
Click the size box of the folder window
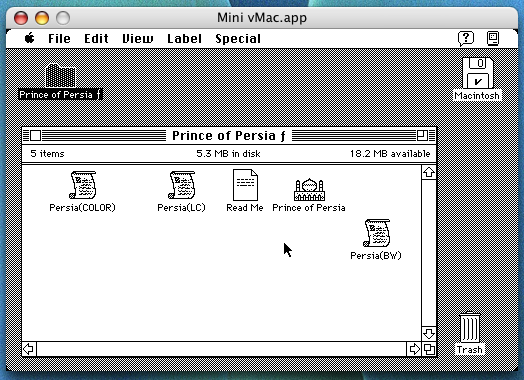click(x=429, y=349)
